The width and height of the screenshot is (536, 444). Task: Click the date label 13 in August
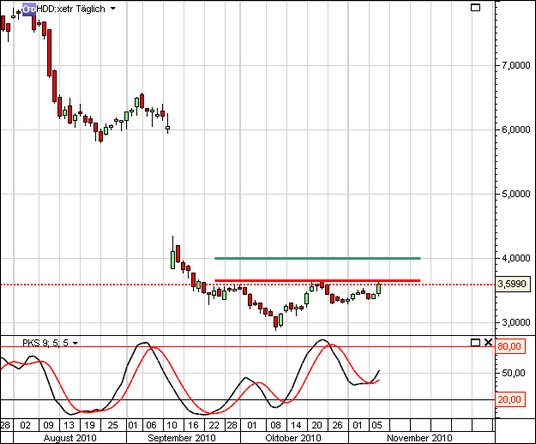click(69, 425)
